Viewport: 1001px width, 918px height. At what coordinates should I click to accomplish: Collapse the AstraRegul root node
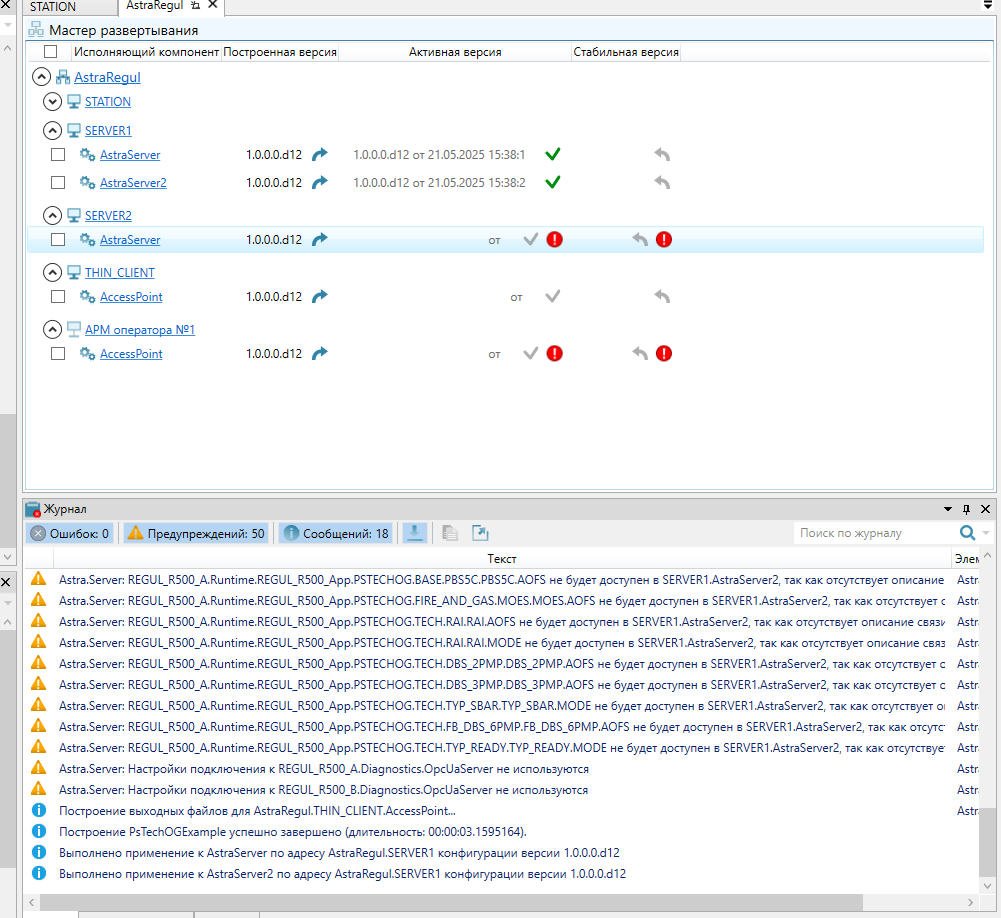41,77
